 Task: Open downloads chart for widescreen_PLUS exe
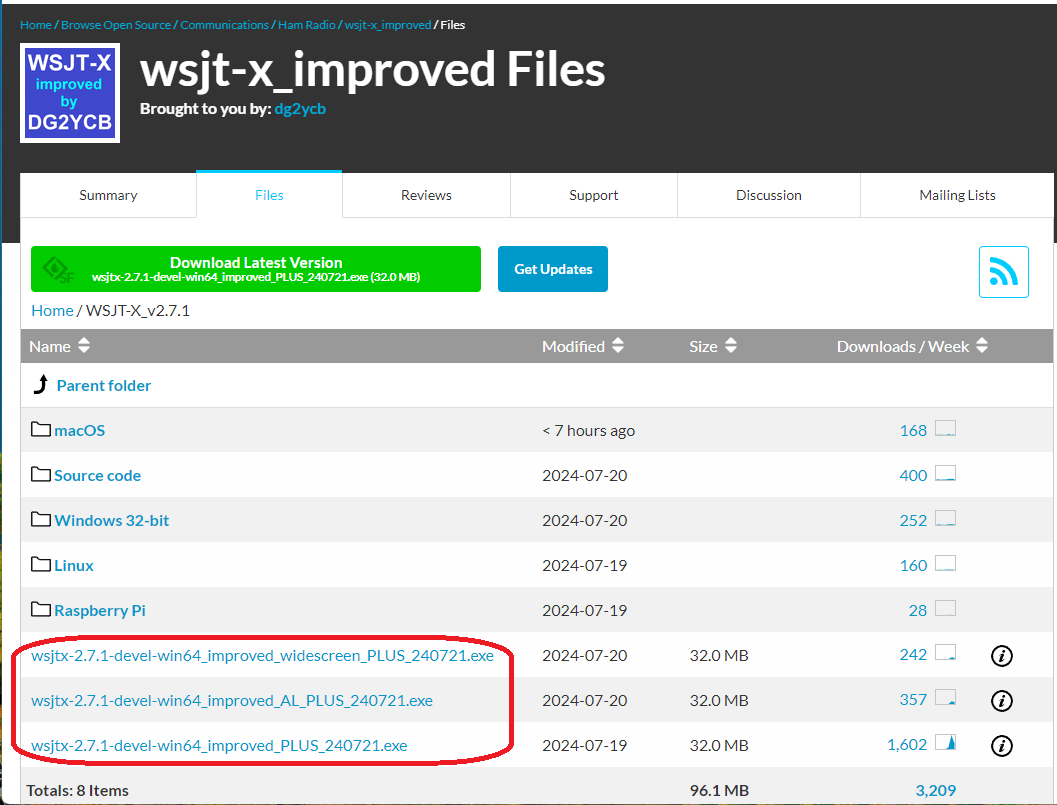pos(945,653)
